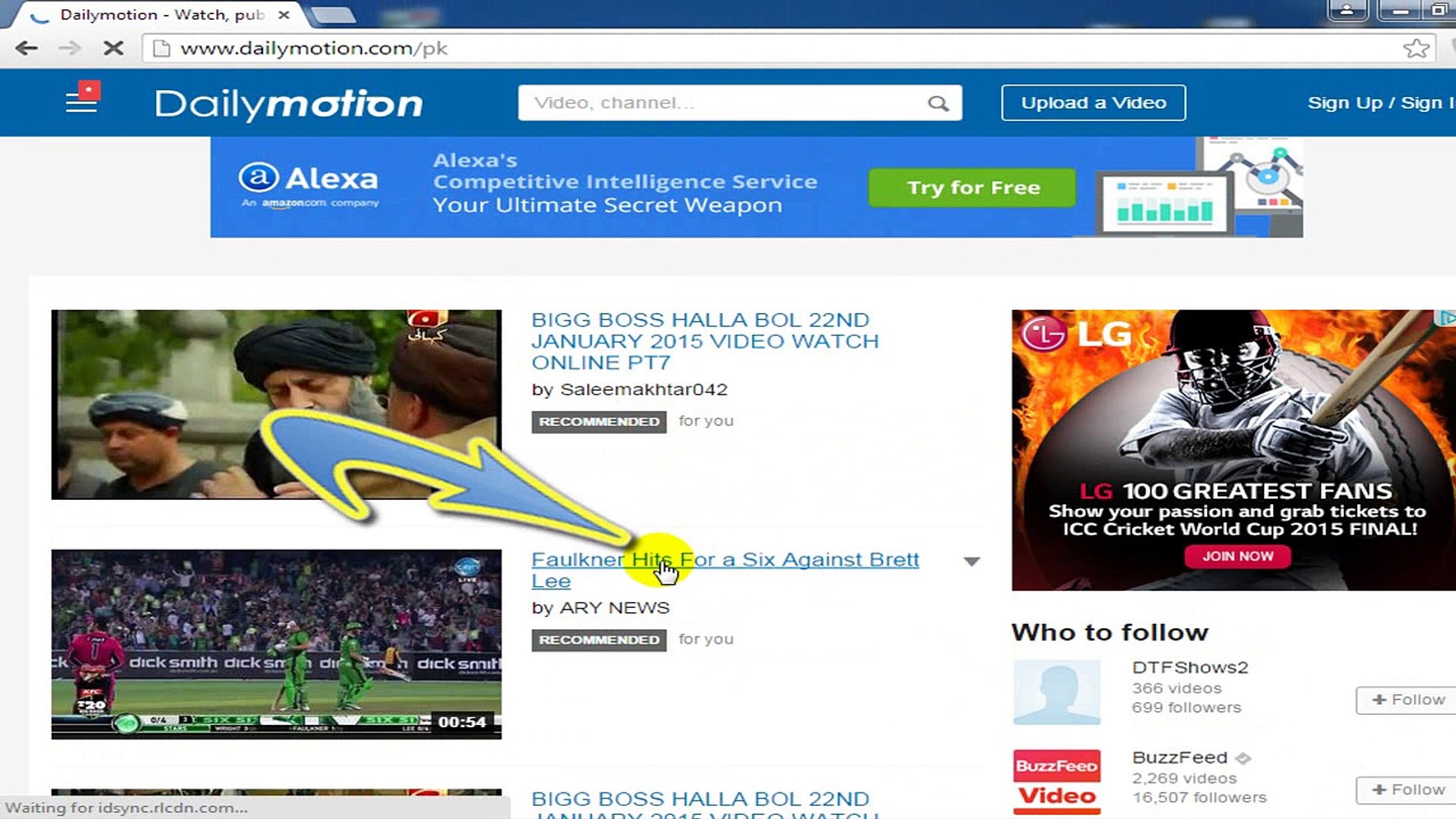Viewport: 1456px width, 819px height.
Task: Click Try for Free ad button
Action: [972, 187]
